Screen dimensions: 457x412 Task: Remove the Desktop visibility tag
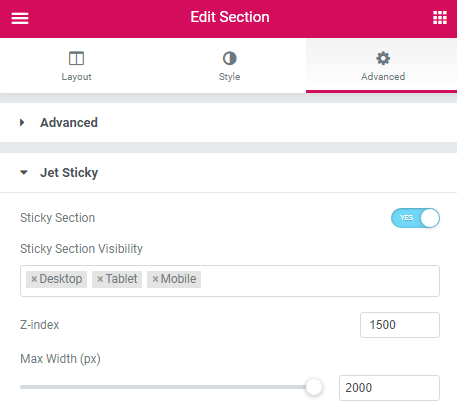34,279
